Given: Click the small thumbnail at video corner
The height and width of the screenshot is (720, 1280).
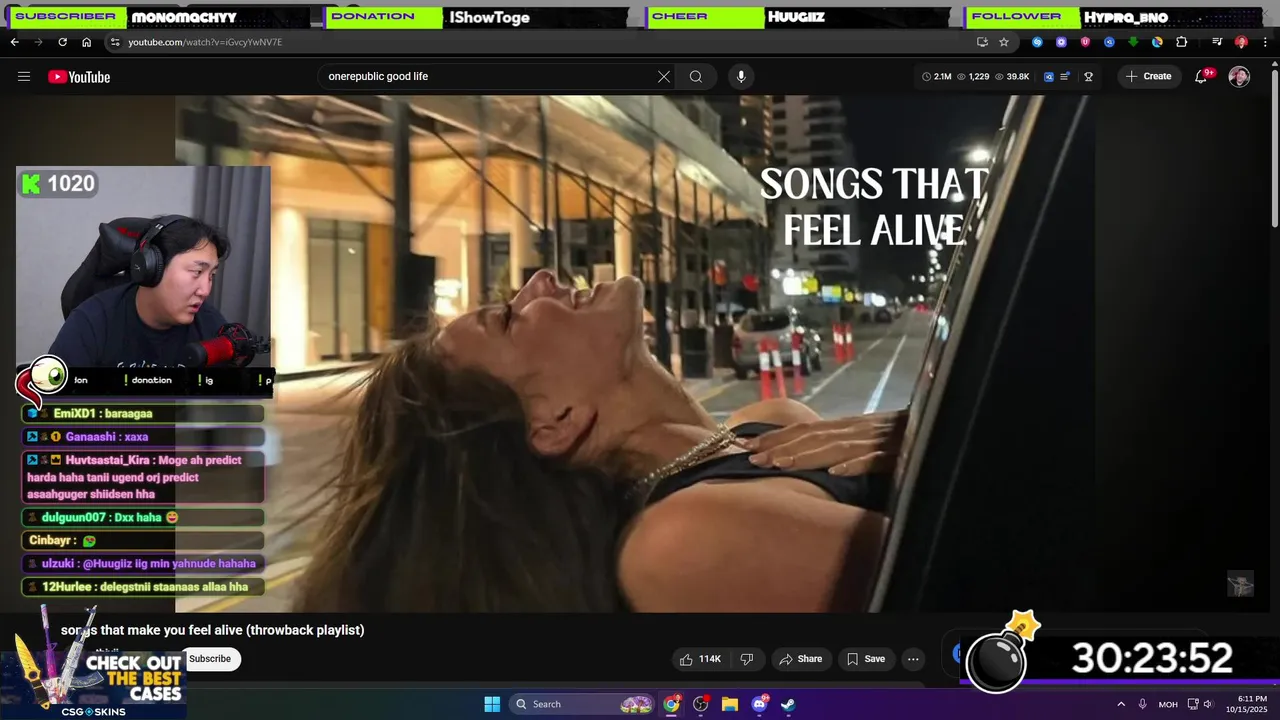Looking at the screenshot, I should 1240,584.
